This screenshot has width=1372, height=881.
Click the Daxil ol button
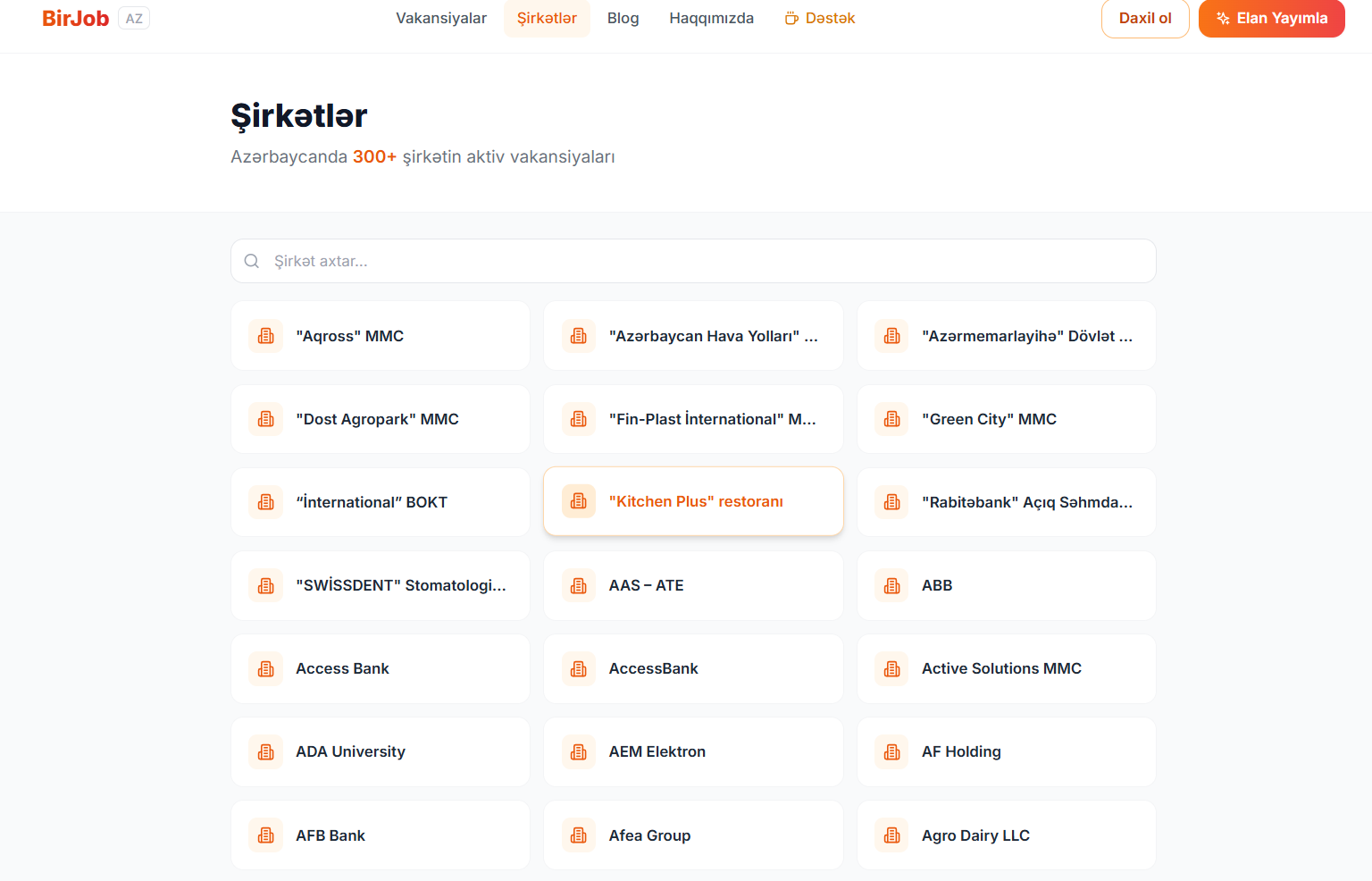tap(1145, 18)
